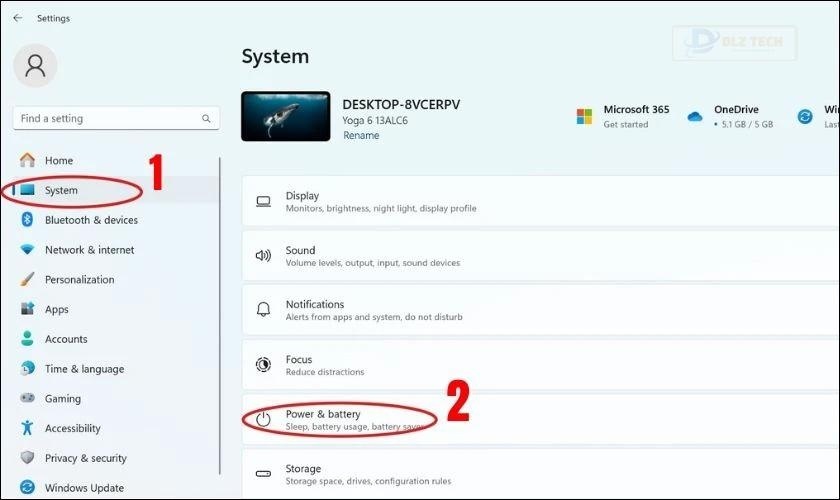840x500 pixels.
Task: Open Windows Update from sidebar
Action: pos(84,488)
